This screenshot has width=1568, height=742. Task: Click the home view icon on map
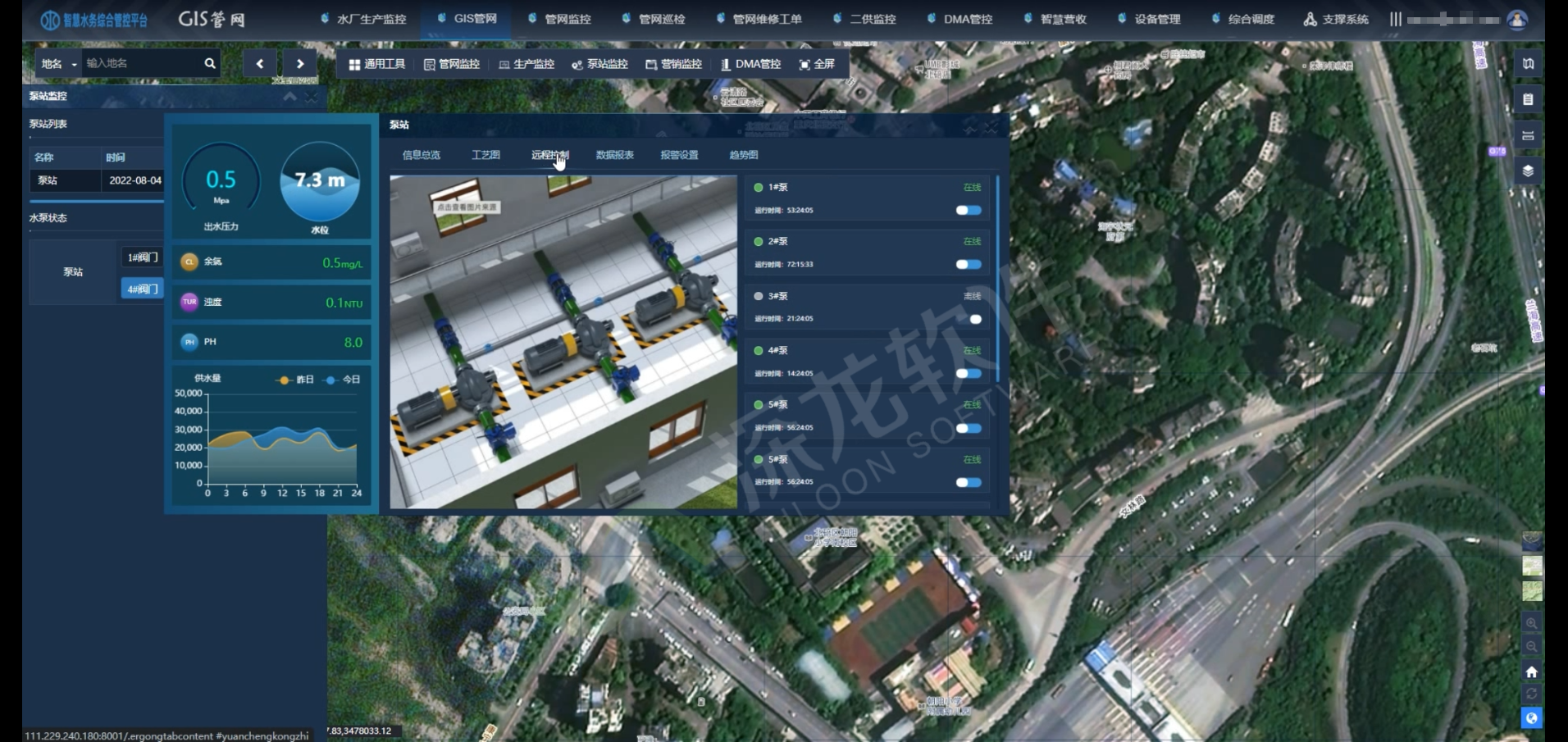1531,671
